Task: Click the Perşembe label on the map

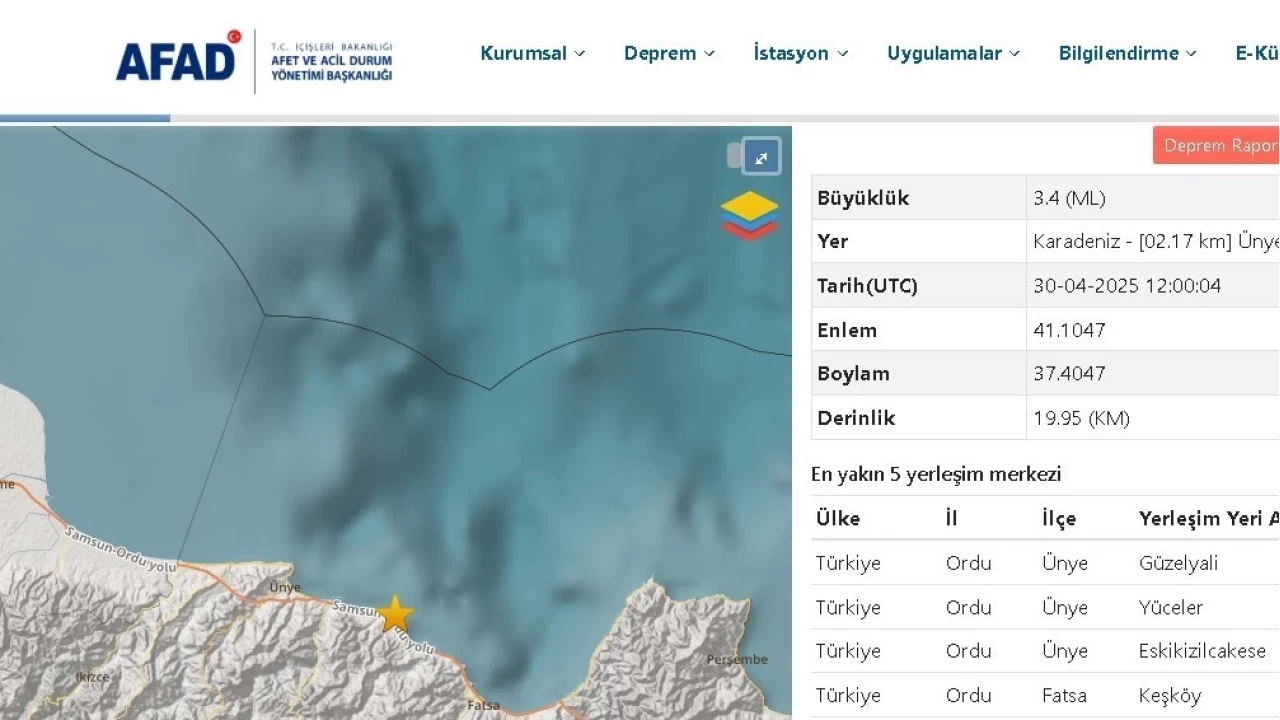Action: 737,660
